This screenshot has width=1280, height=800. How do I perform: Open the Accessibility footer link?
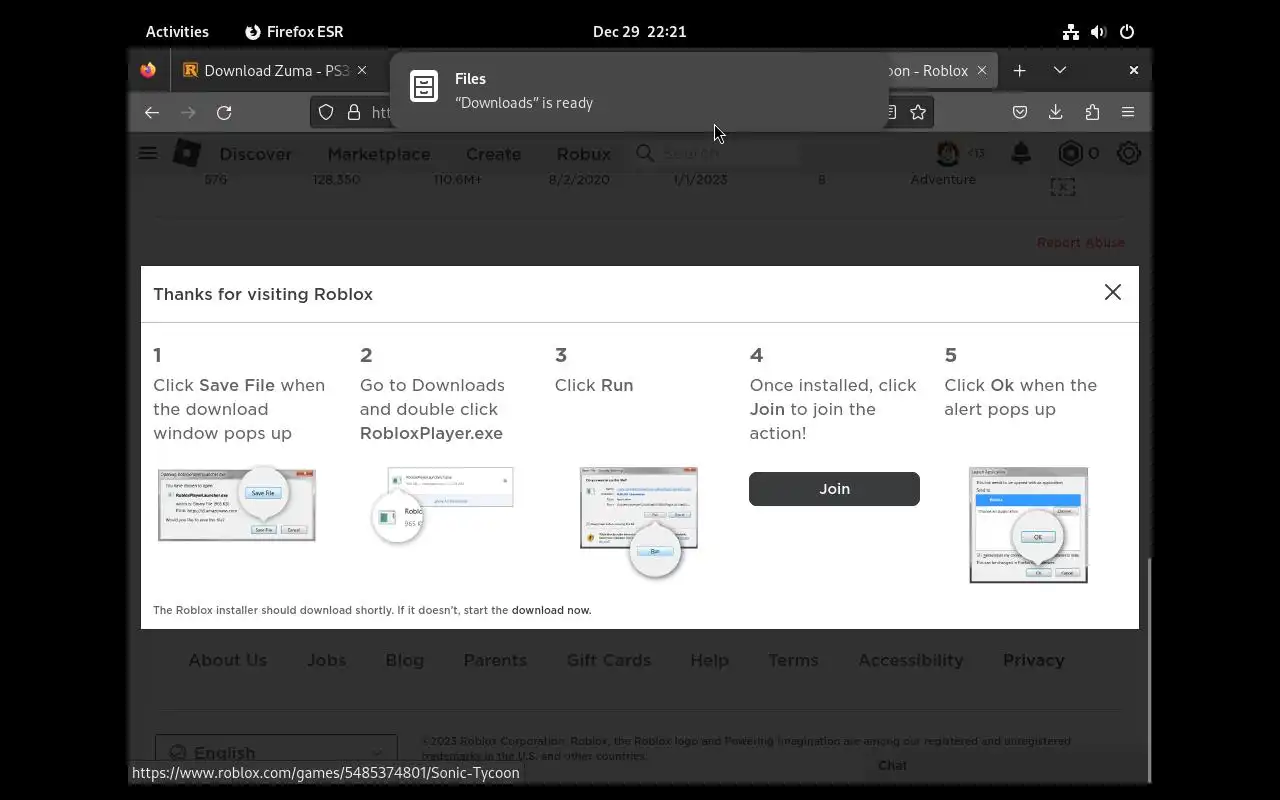point(911,660)
